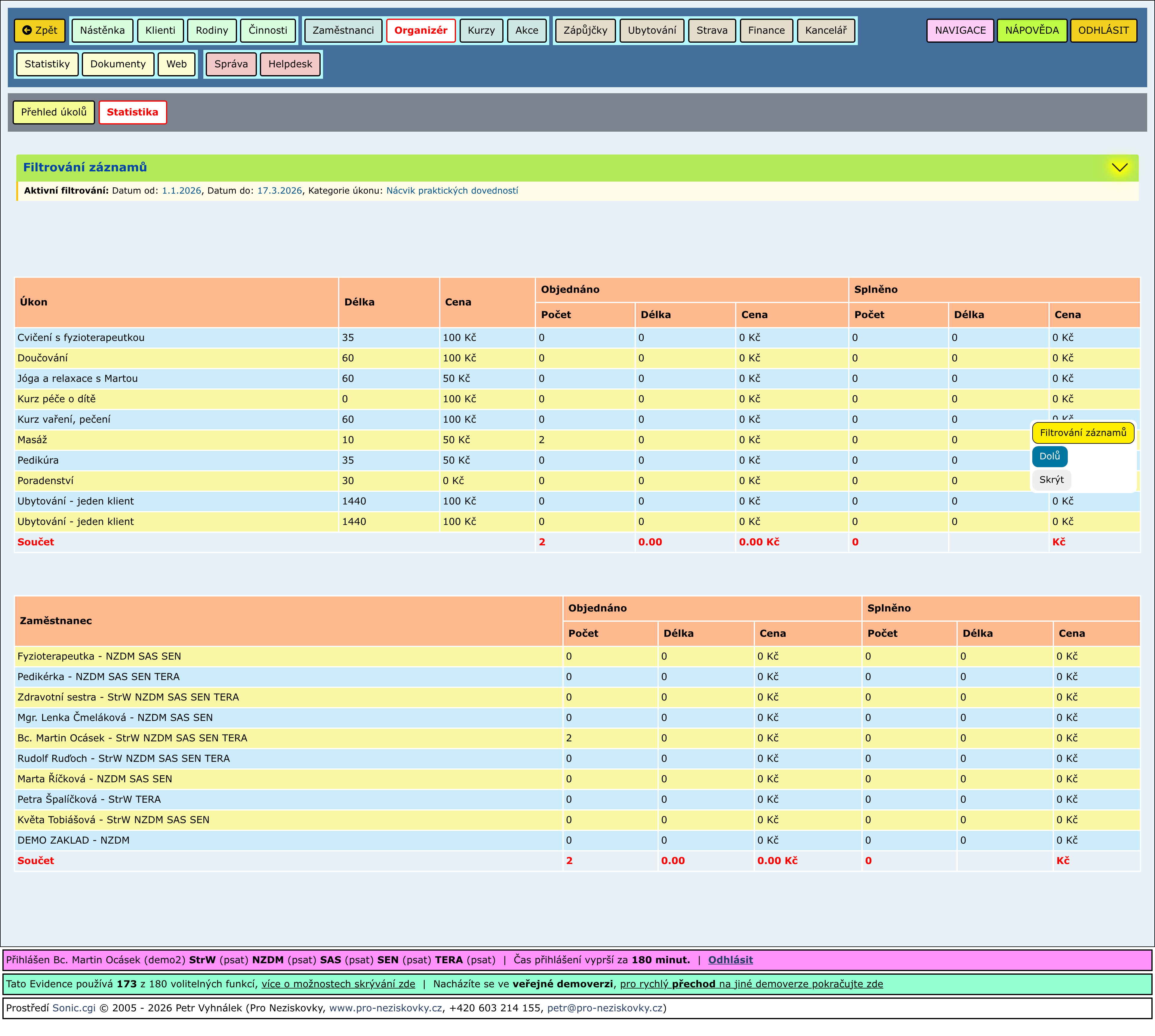Open NÁPOVĚDA help
1155x1036 pixels.
coord(1031,31)
